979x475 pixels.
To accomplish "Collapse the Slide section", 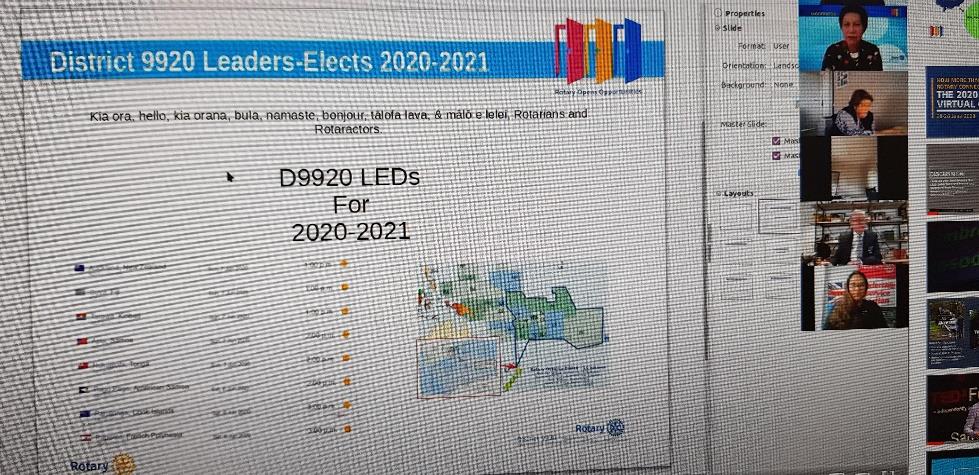I will click(719, 28).
